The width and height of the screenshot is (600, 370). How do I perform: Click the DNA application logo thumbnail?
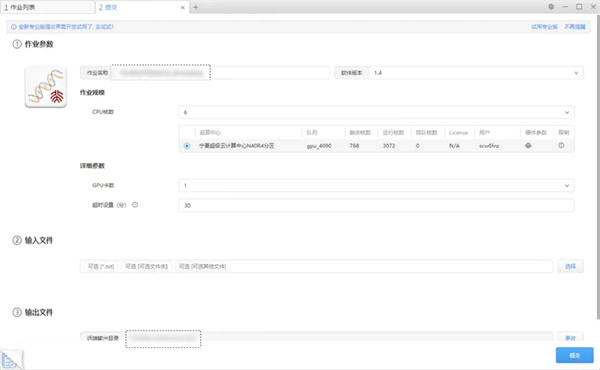click(46, 87)
